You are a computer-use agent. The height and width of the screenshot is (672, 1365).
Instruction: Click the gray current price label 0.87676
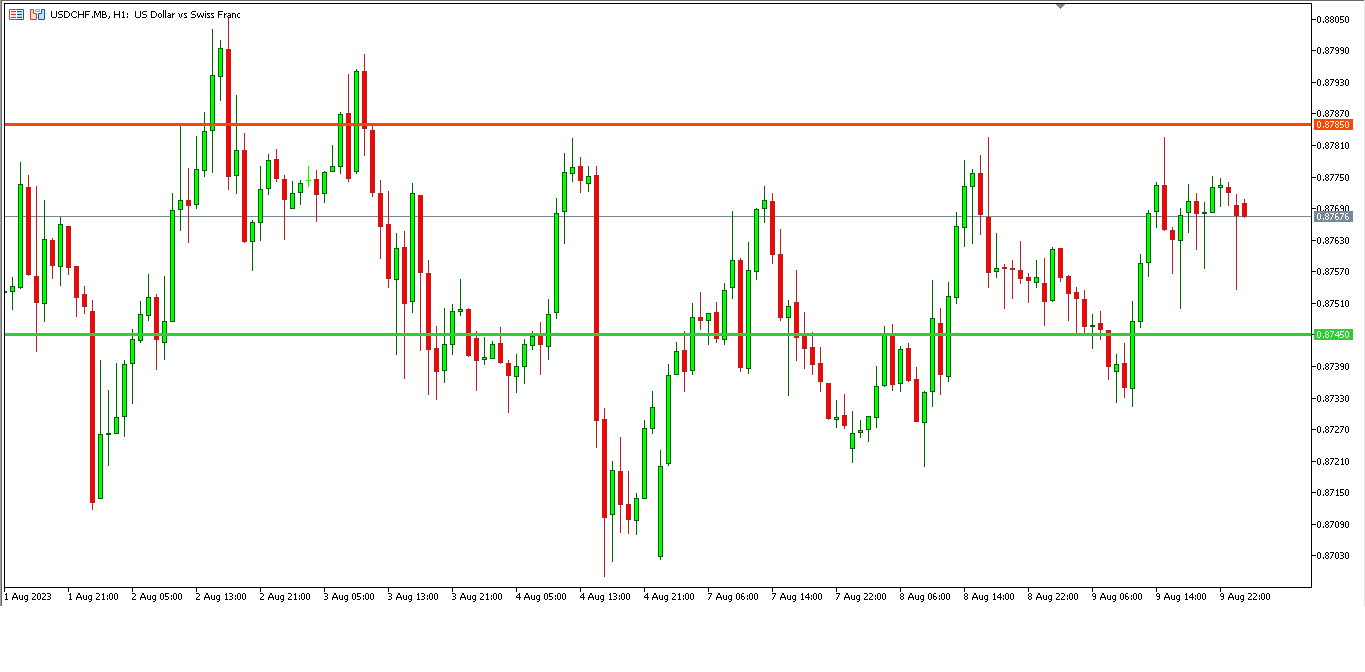pyautogui.click(x=1333, y=216)
